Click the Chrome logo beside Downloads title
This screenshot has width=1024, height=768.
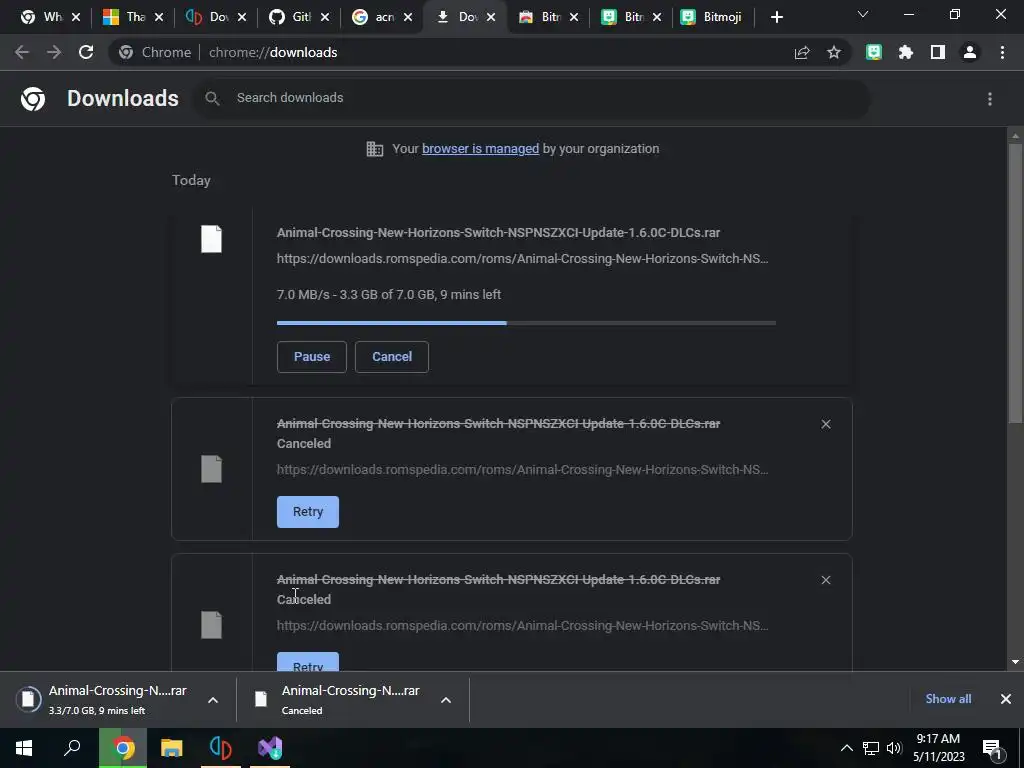pyautogui.click(x=33, y=99)
